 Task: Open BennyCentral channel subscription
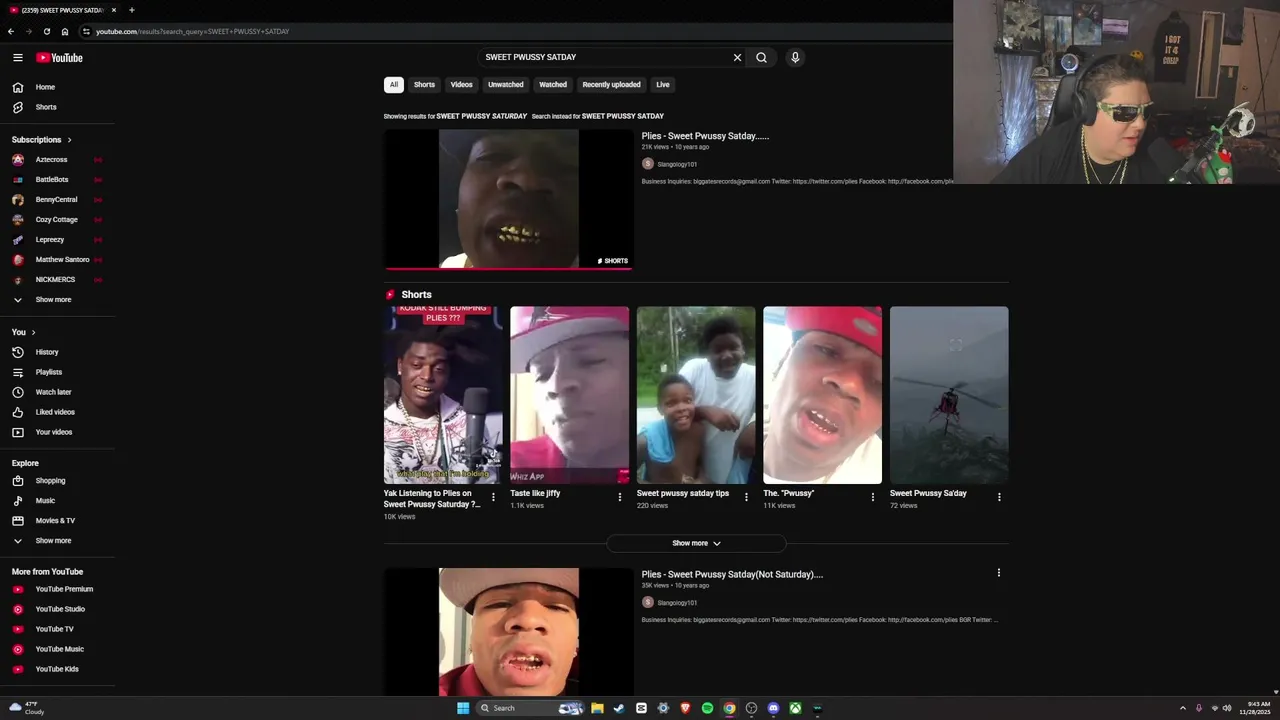[57, 200]
